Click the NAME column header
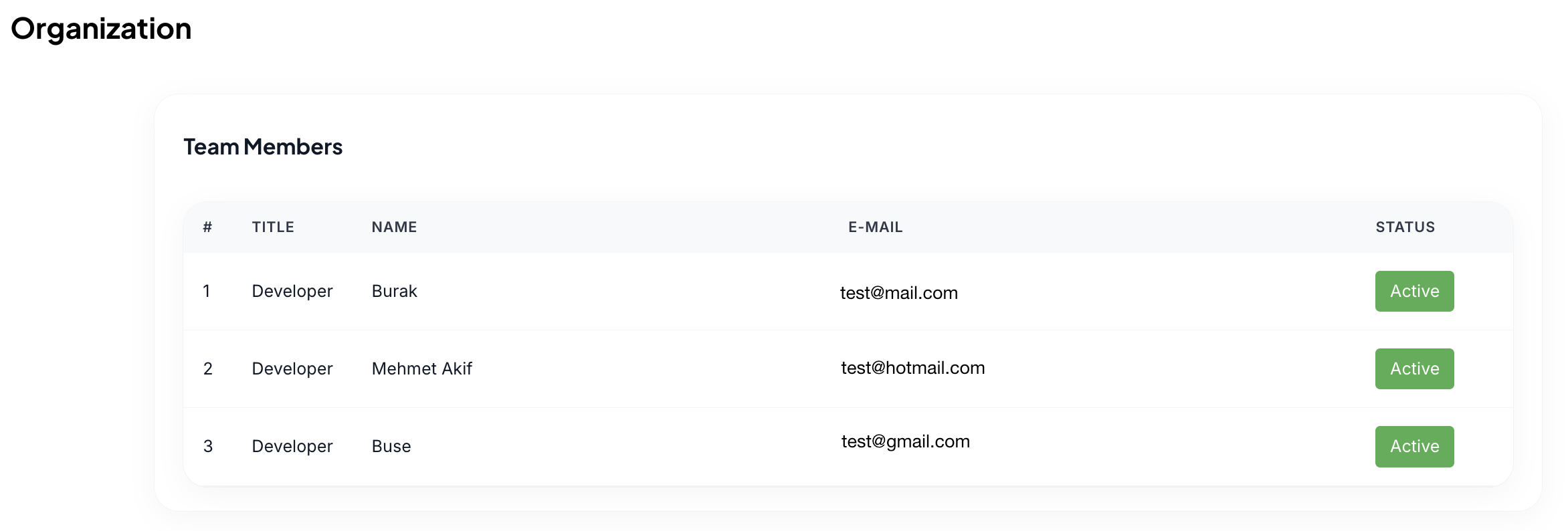1568x531 pixels. [x=394, y=227]
